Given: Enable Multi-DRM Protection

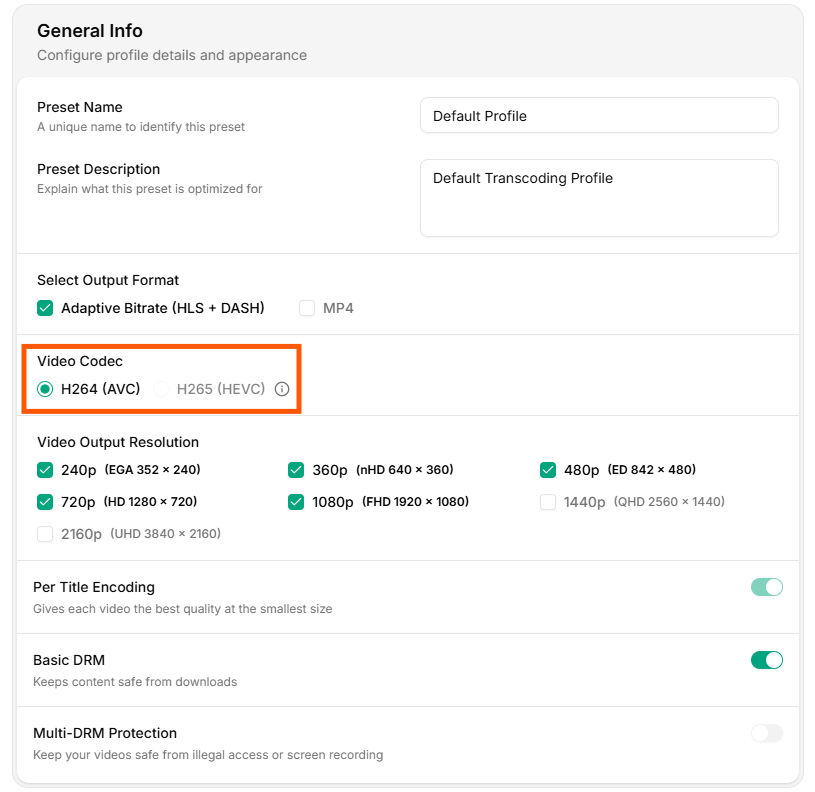Looking at the screenshot, I should (766, 733).
